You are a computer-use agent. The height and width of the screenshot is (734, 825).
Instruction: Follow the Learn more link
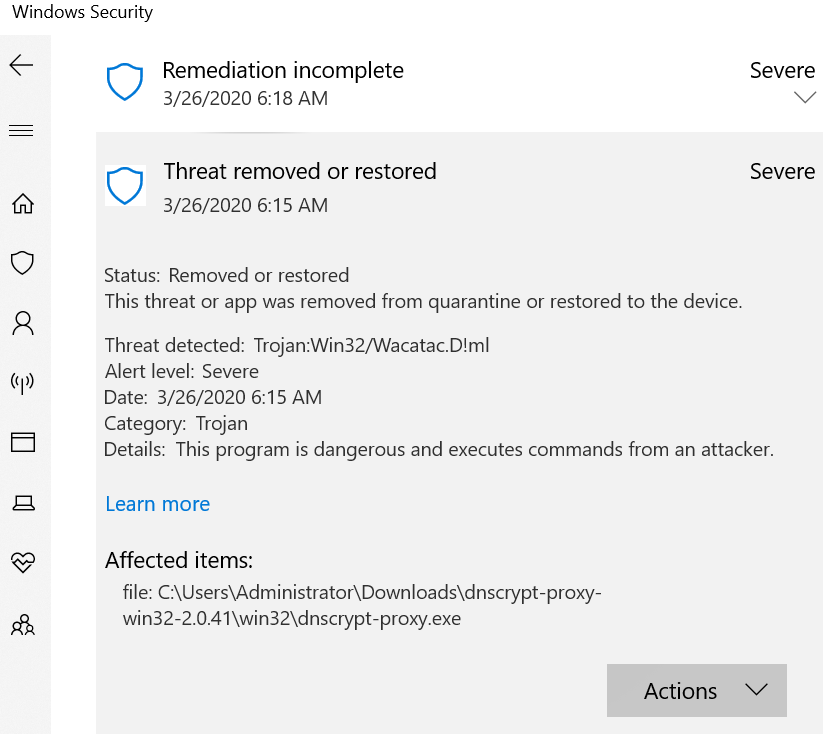click(157, 504)
